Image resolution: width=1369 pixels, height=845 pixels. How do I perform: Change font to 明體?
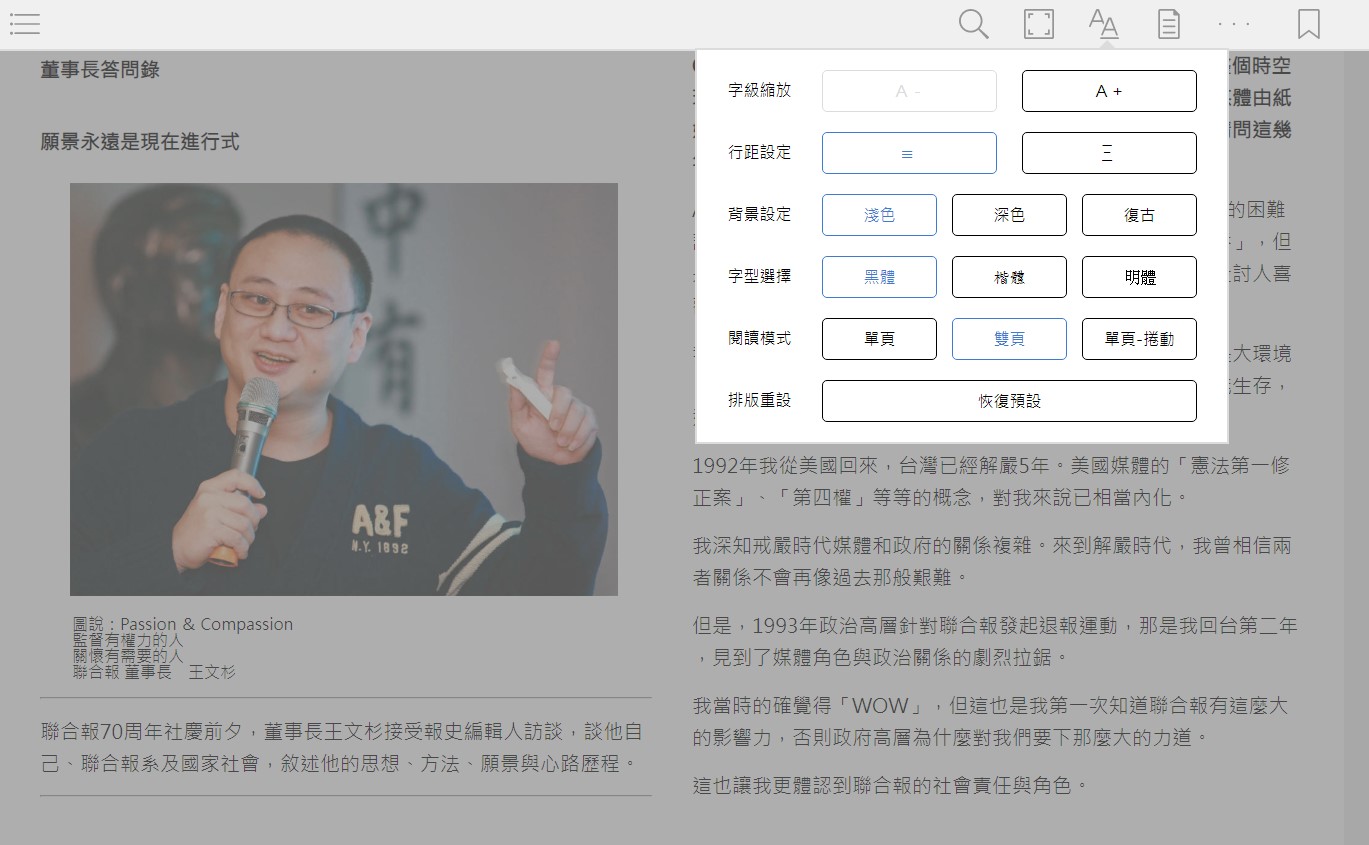coord(1139,277)
